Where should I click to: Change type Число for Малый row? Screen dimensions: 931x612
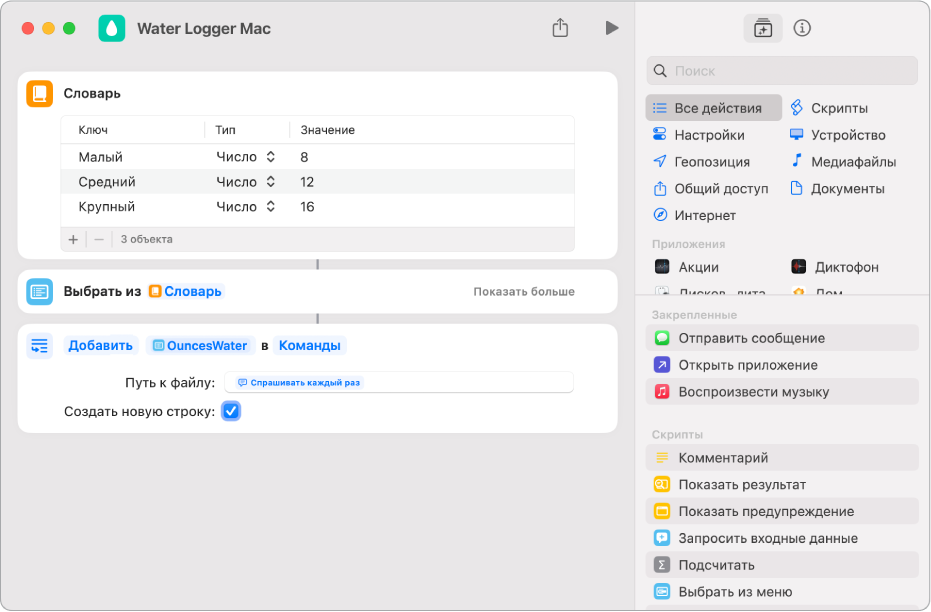coord(246,157)
